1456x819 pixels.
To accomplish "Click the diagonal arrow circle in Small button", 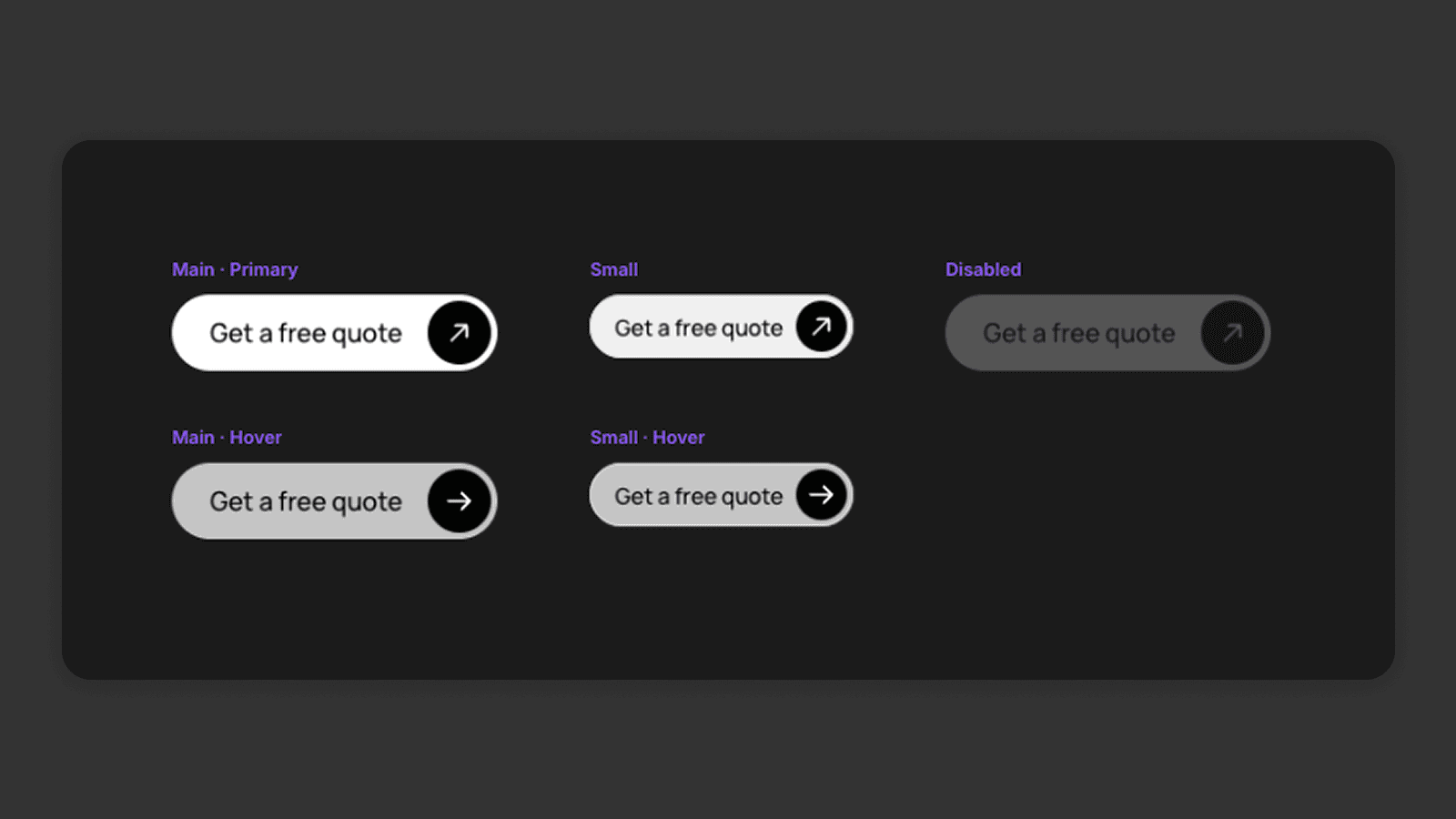I will coord(821,327).
